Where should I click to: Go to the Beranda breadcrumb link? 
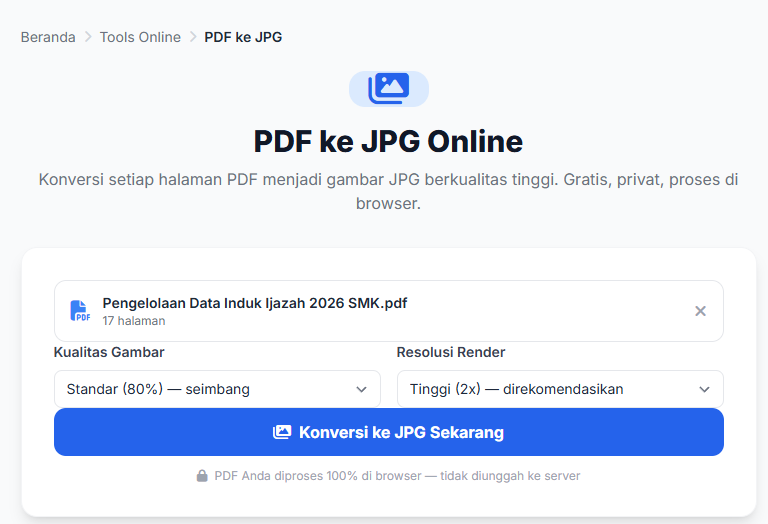coord(48,37)
